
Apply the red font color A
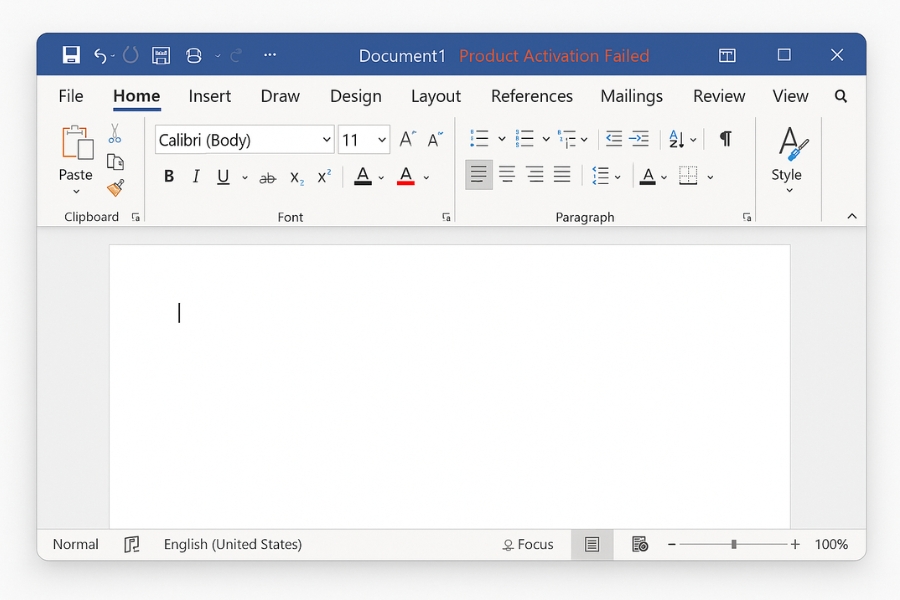(x=406, y=176)
